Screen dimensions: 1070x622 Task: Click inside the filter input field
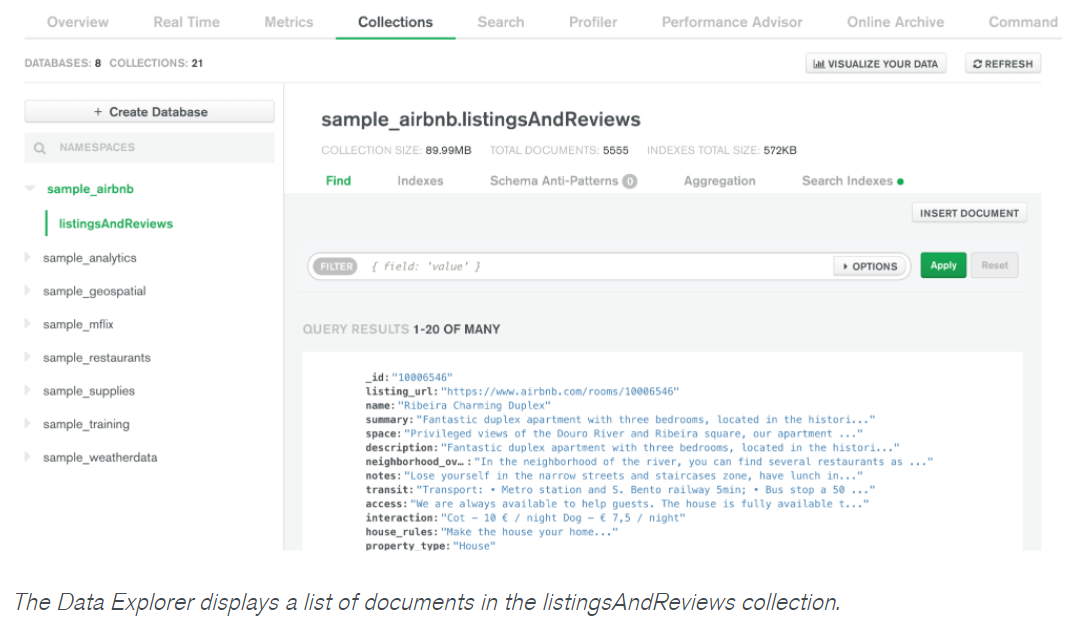[x=600, y=266]
